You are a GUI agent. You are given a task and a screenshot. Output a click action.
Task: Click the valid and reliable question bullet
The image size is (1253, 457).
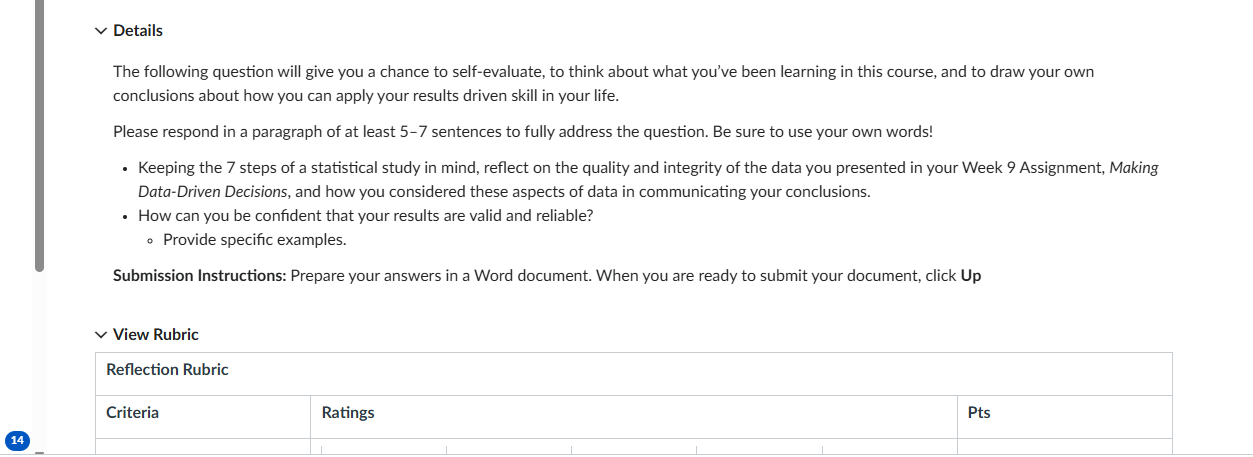366,216
